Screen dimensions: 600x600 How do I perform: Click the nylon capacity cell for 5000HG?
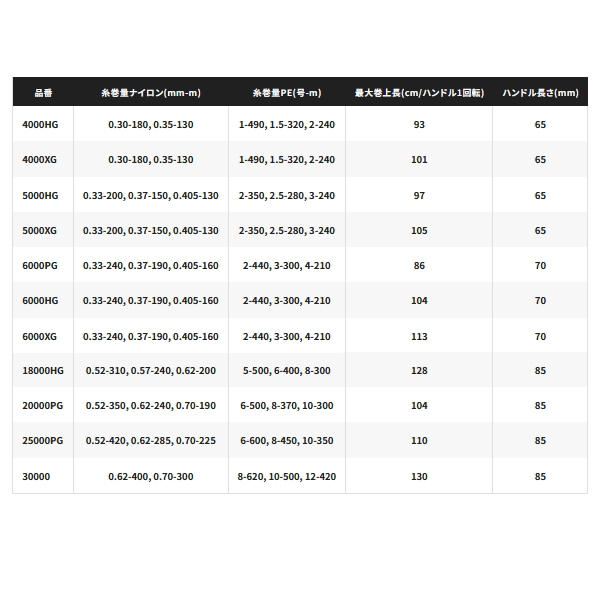tap(150, 195)
